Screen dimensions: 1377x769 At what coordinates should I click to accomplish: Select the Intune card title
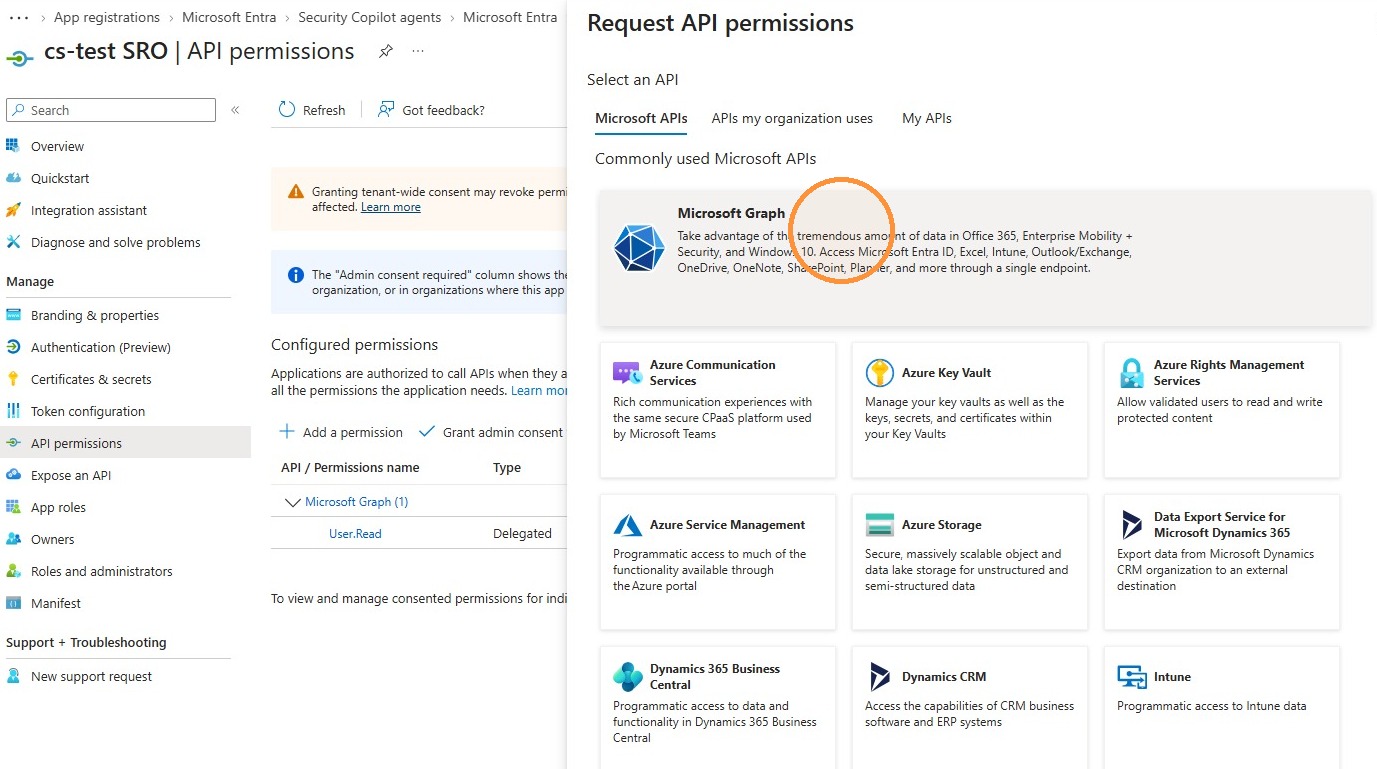pyautogui.click(x=1172, y=677)
